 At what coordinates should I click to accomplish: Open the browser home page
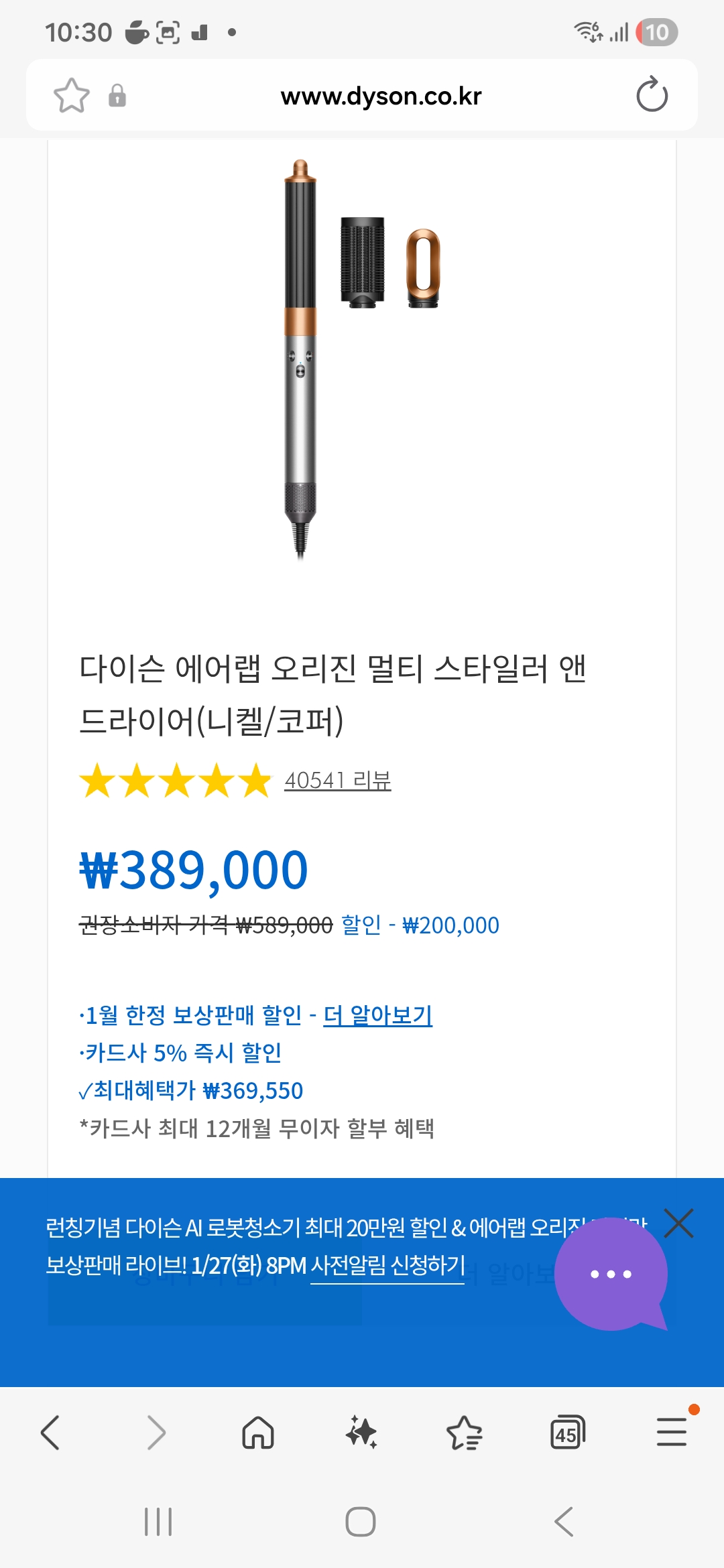pyautogui.click(x=258, y=1433)
